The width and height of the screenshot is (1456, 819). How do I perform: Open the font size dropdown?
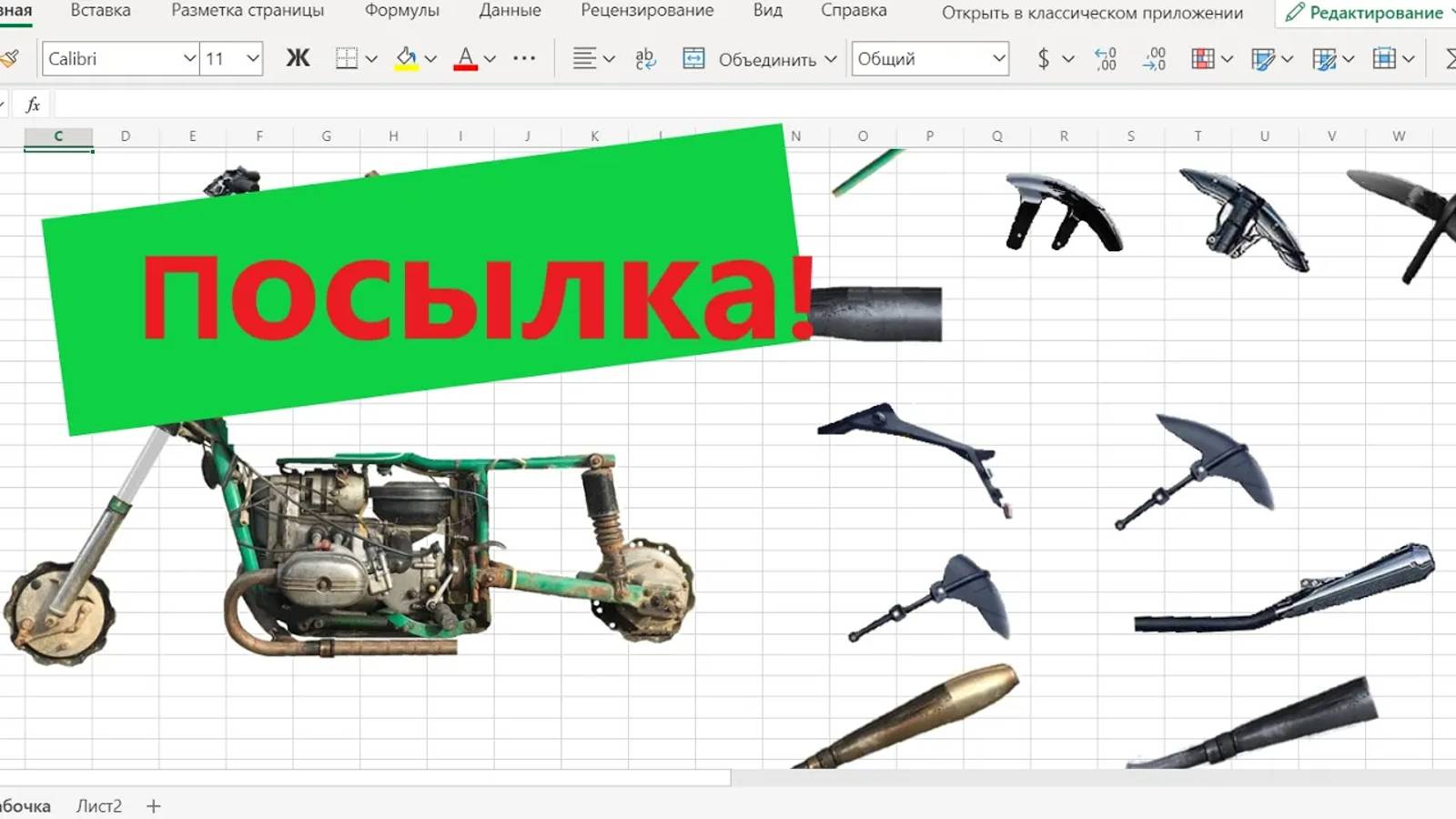[x=253, y=58]
